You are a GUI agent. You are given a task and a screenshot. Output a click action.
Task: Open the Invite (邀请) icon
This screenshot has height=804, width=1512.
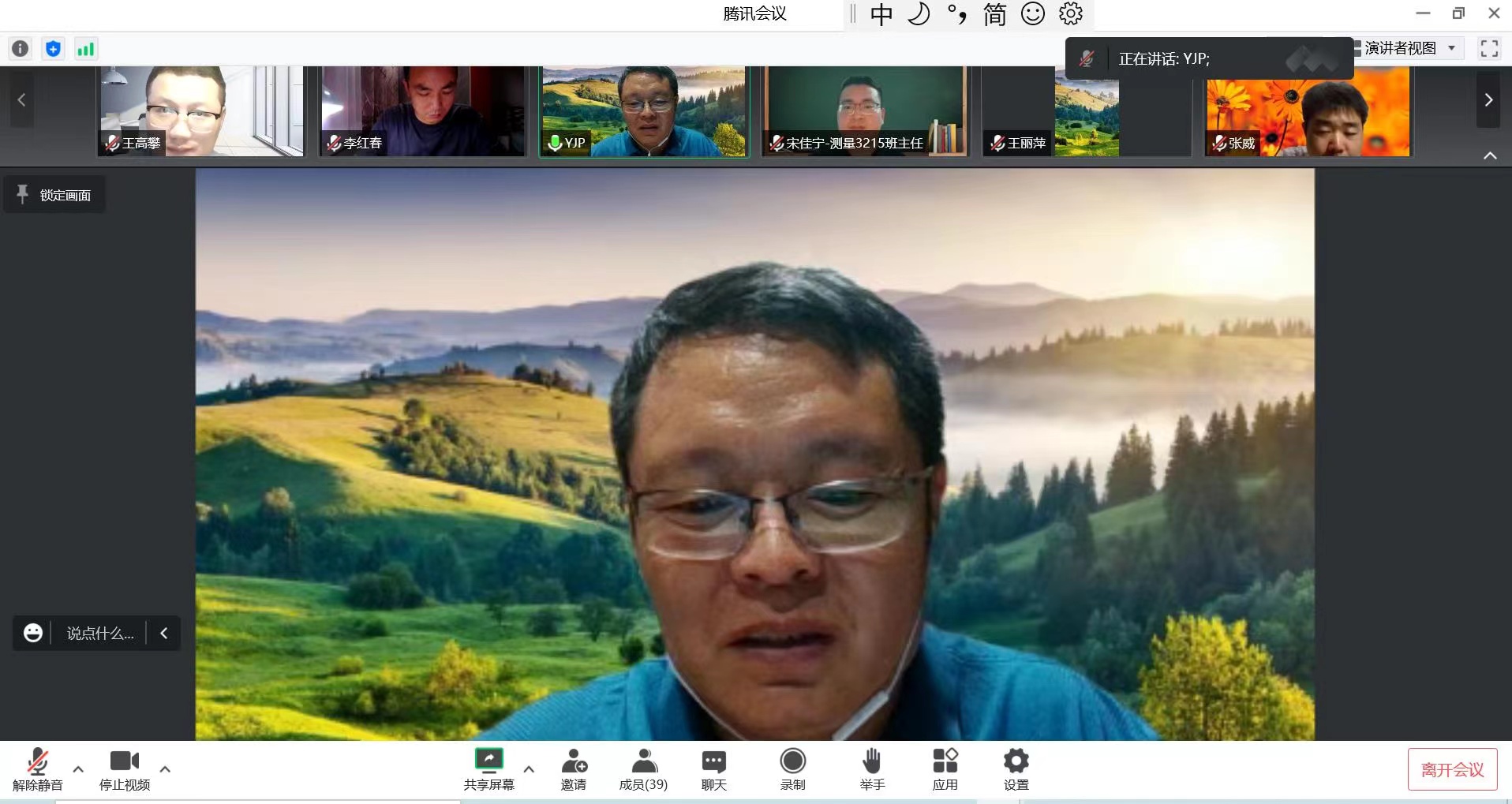[x=574, y=768]
